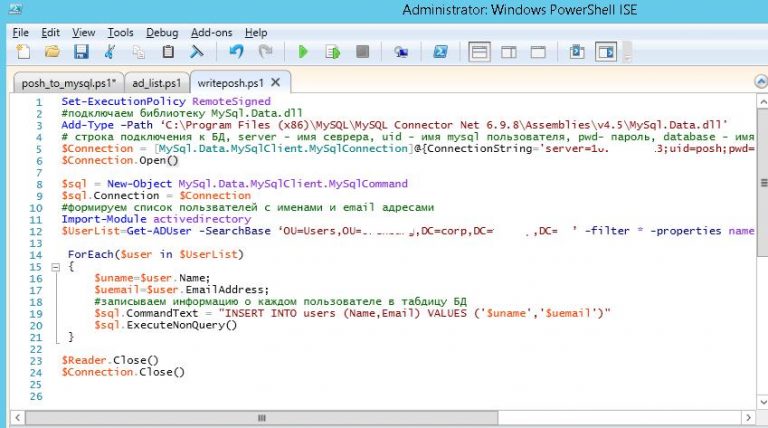The height and width of the screenshot is (428, 768).
Task: Copy selection using the Copy icon
Action: (x=139, y=52)
